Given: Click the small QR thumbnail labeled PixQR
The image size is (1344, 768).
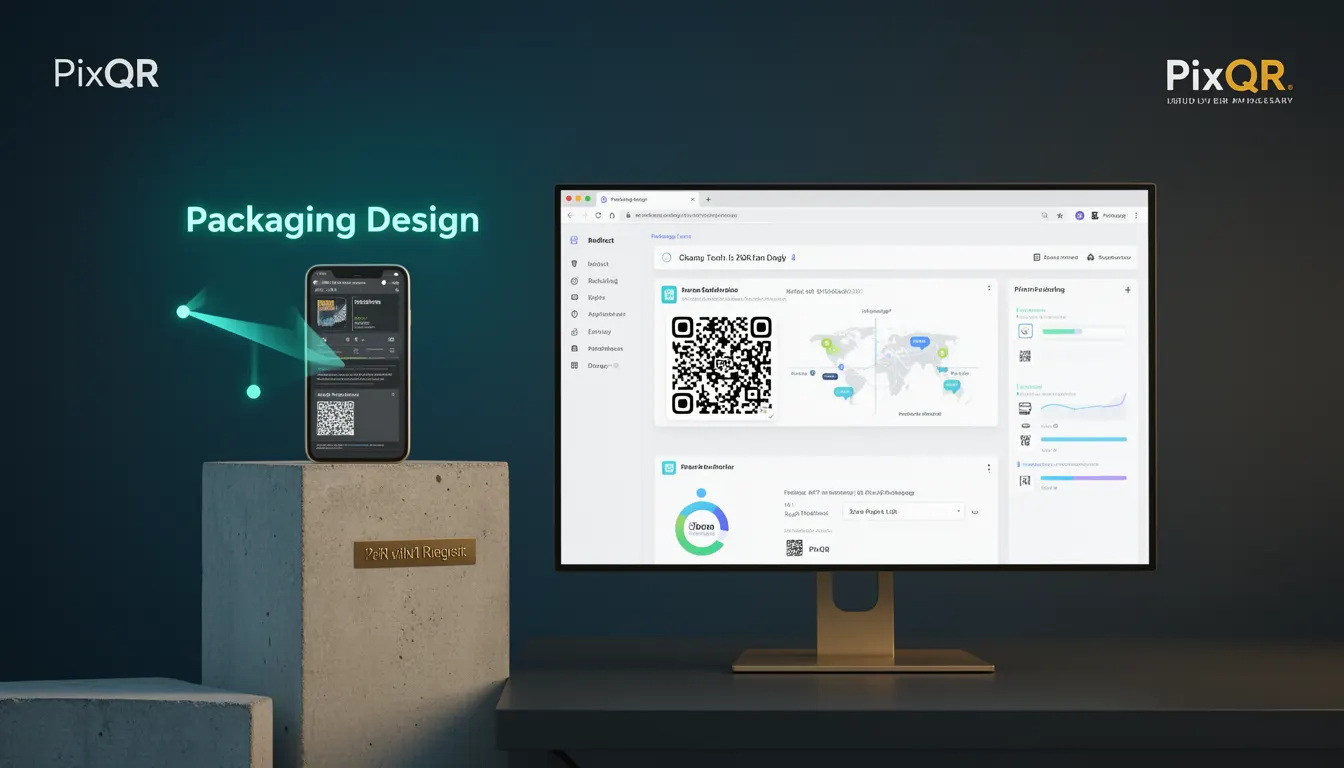Looking at the screenshot, I should 794,547.
